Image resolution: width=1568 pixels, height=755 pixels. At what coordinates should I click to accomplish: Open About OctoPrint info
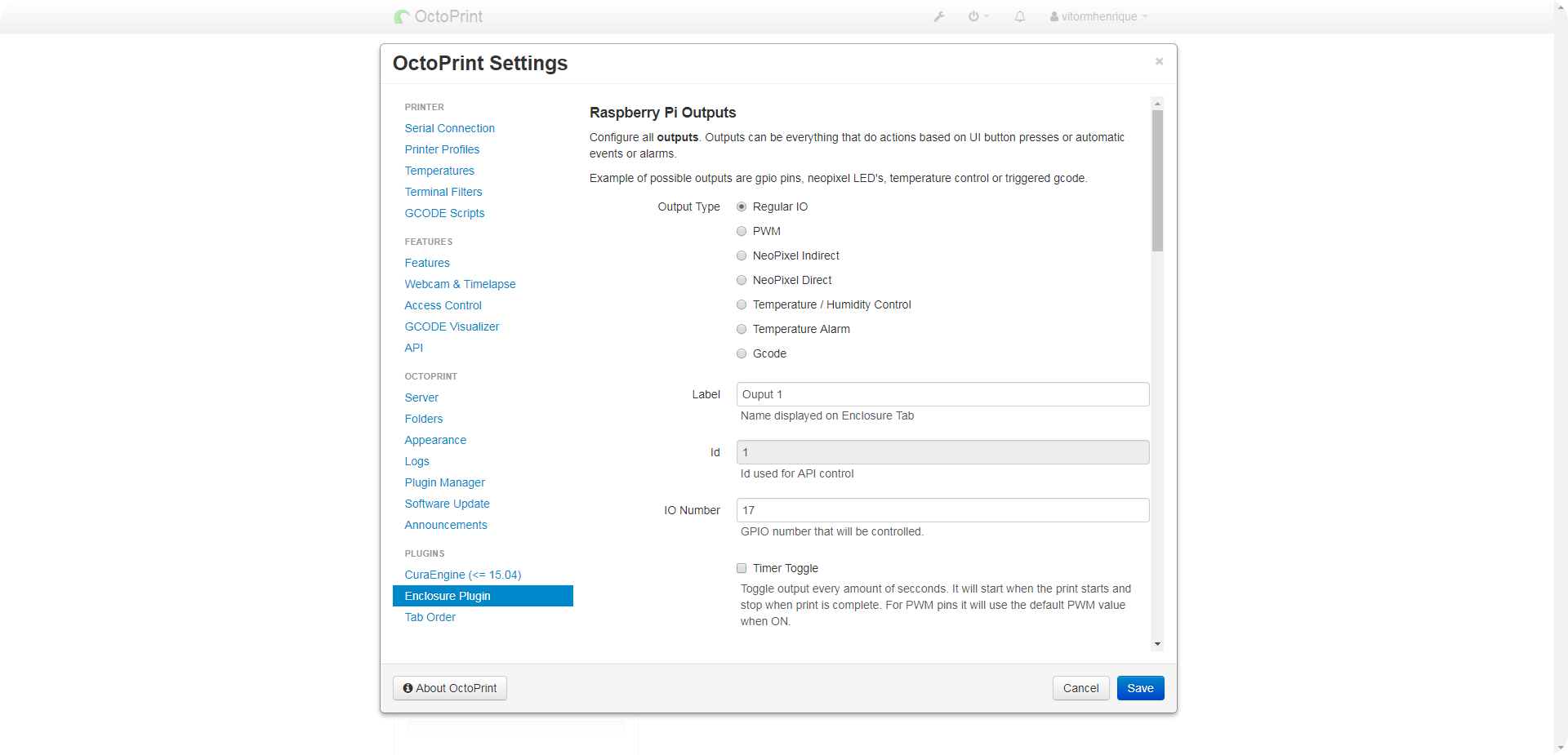click(450, 688)
